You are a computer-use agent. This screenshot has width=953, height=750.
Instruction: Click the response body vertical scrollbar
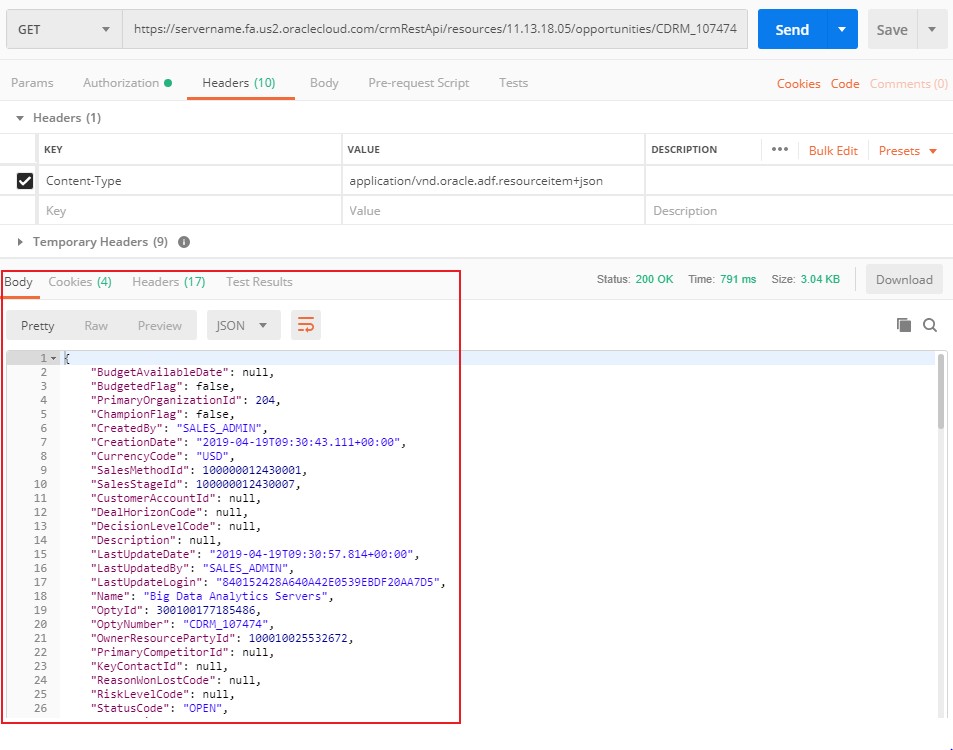point(941,392)
